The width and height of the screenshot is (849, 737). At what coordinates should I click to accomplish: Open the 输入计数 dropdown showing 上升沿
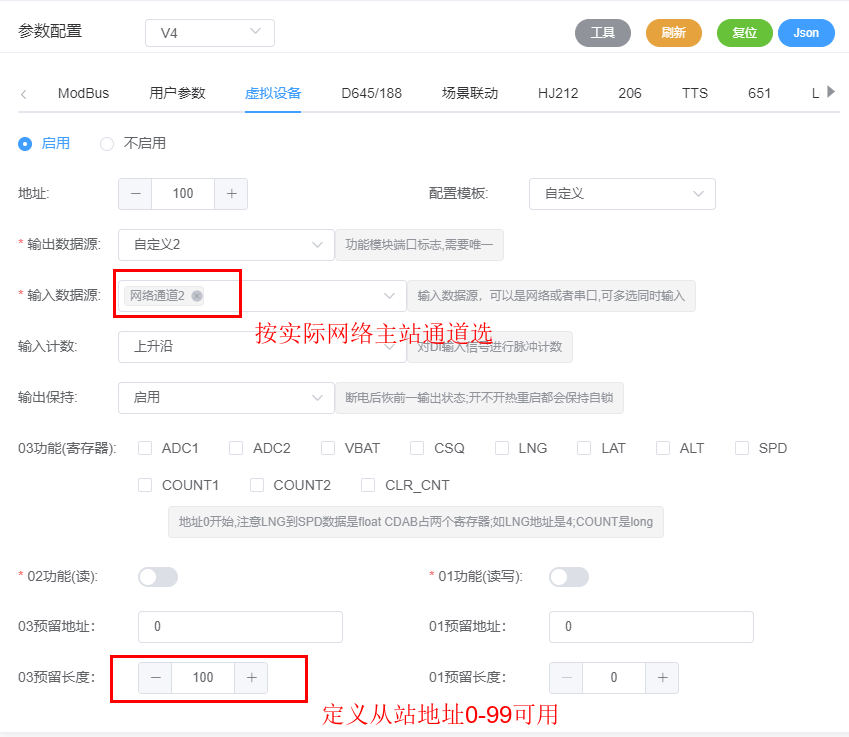click(x=262, y=347)
